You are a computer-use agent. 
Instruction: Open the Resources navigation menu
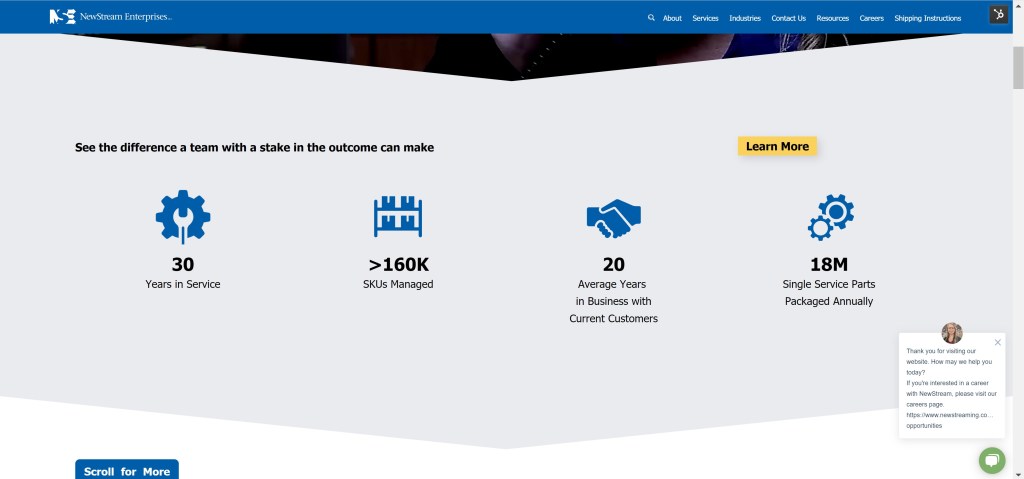point(832,18)
